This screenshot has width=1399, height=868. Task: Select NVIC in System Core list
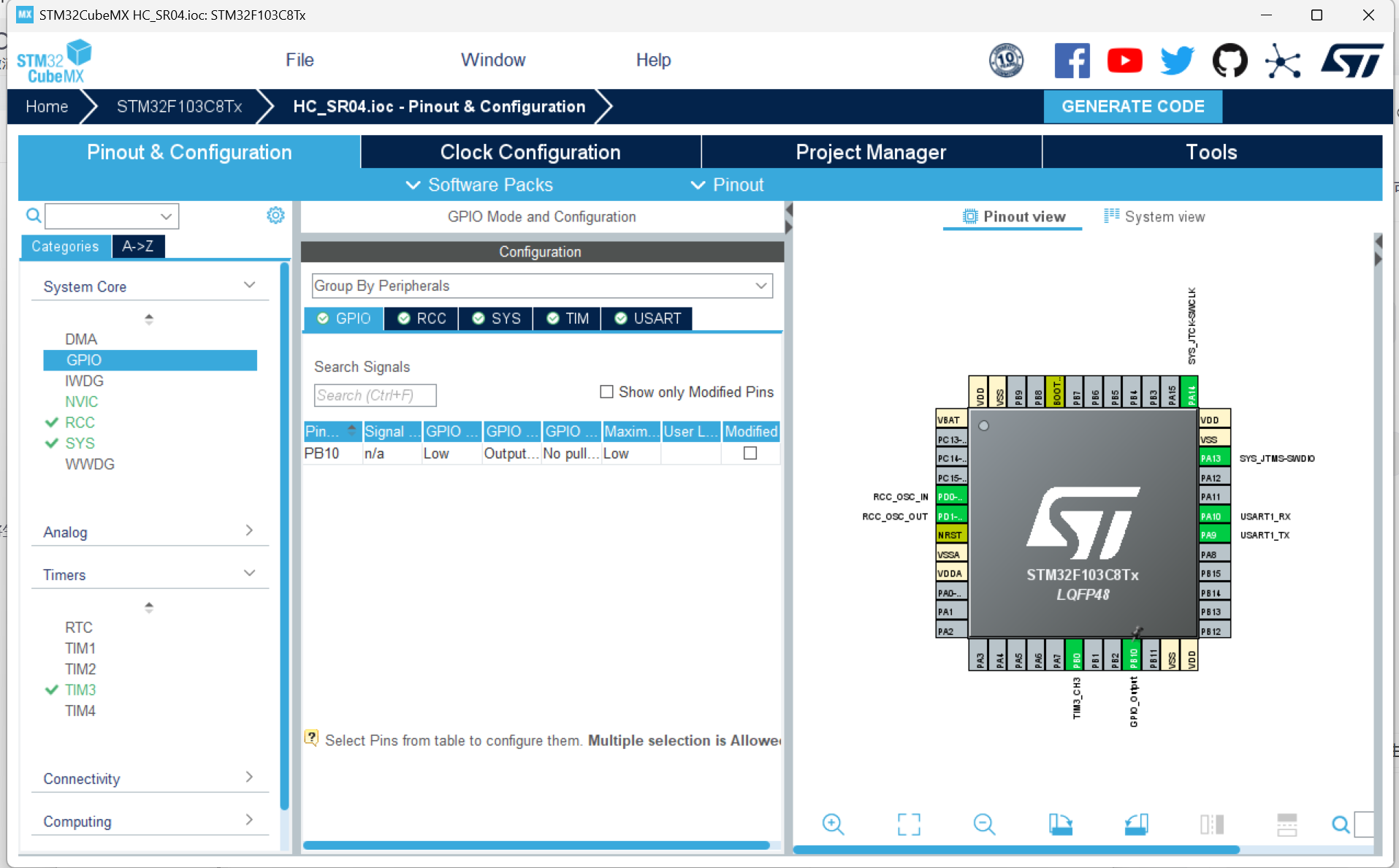(x=81, y=402)
